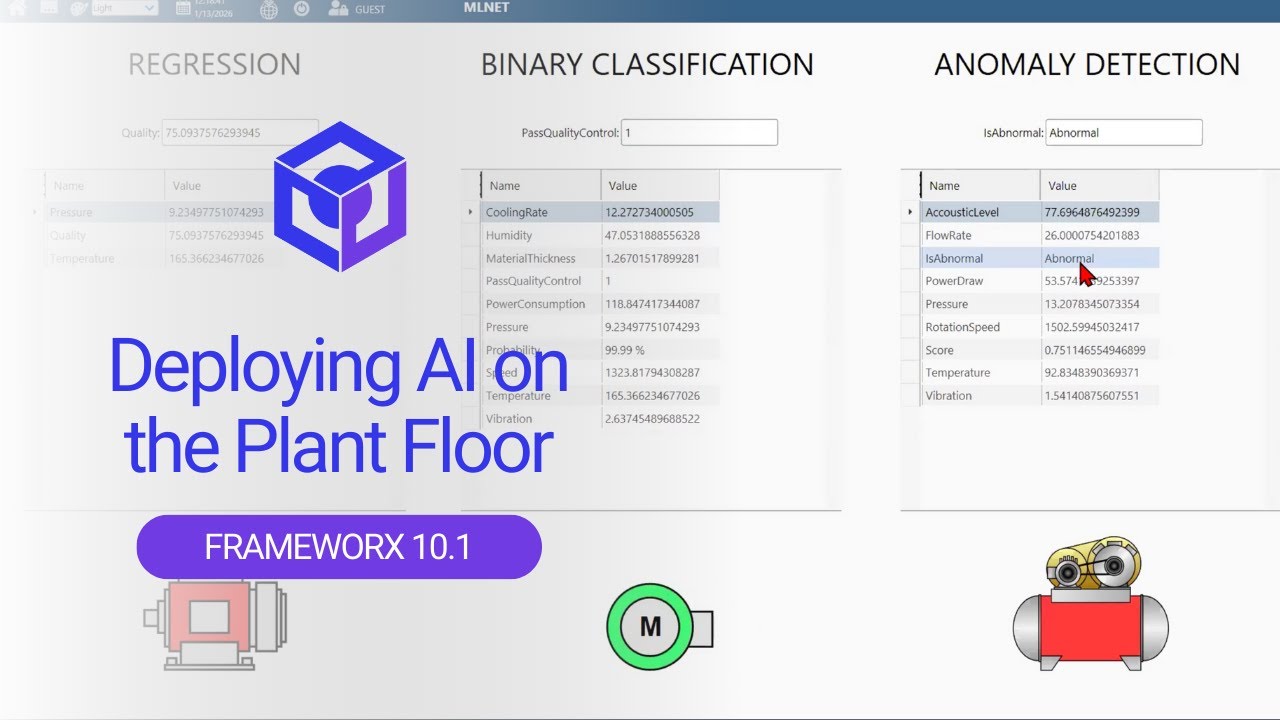The height and width of the screenshot is (720, 1280).
Task: Select PassQualityControl row in the table
Action: pos(533,281)
